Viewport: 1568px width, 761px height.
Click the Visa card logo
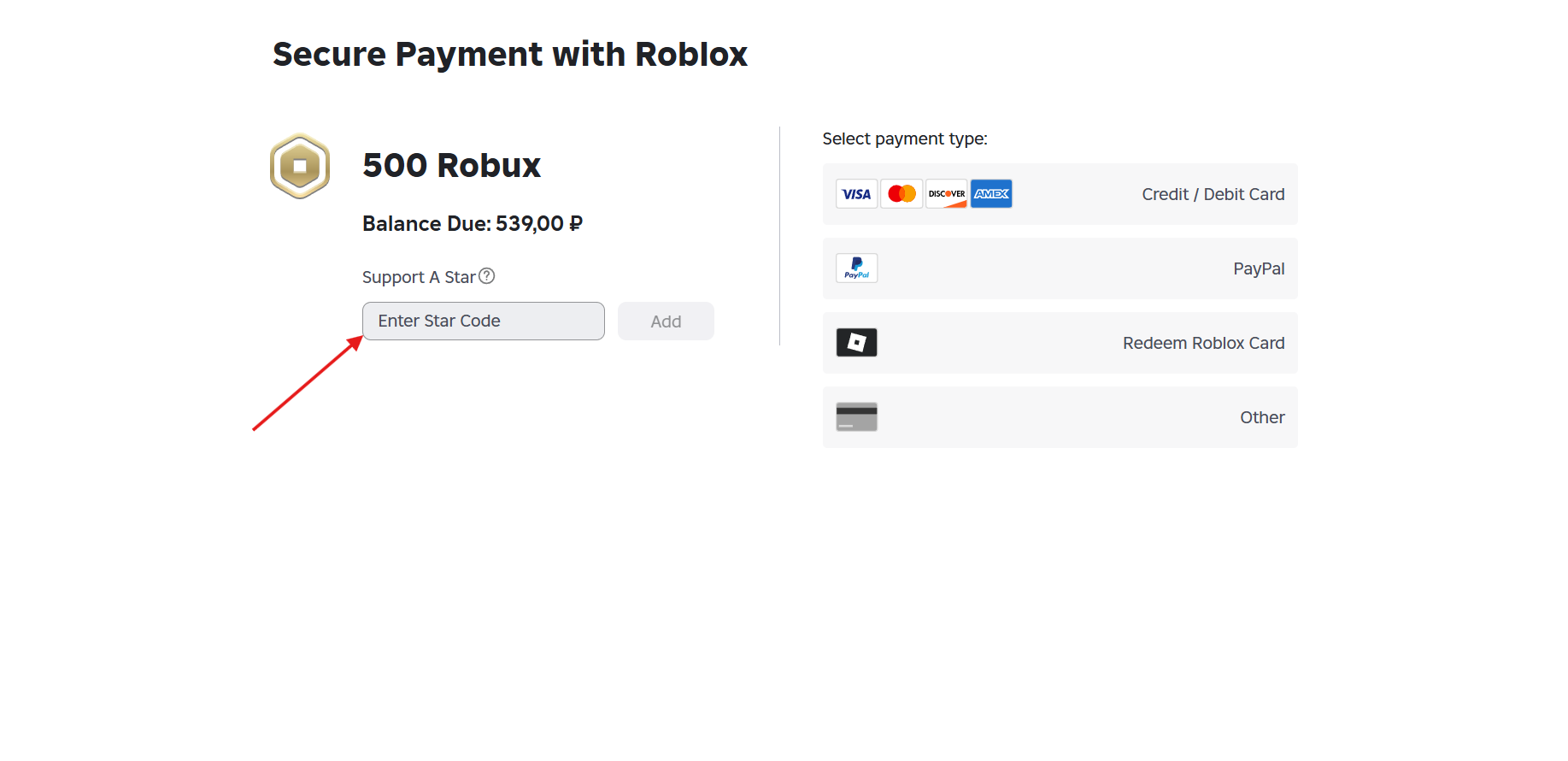(856, 194)
